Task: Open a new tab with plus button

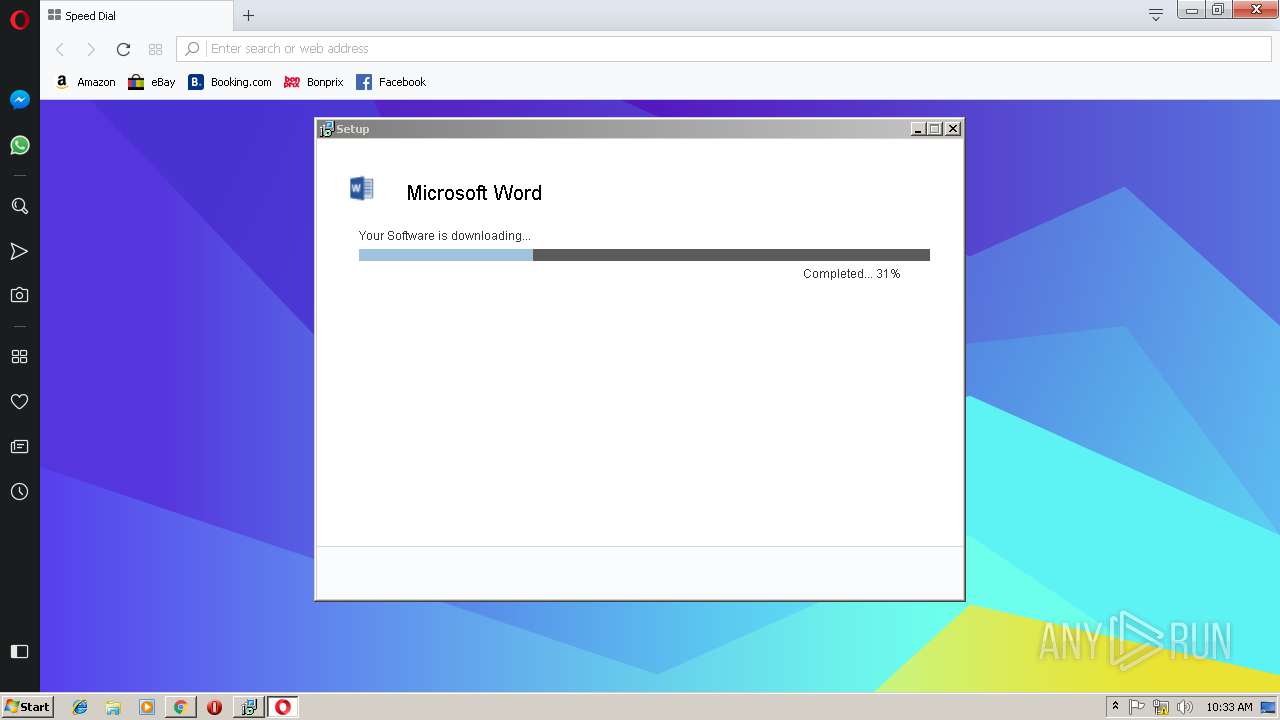Action: (x=249, y=15)
